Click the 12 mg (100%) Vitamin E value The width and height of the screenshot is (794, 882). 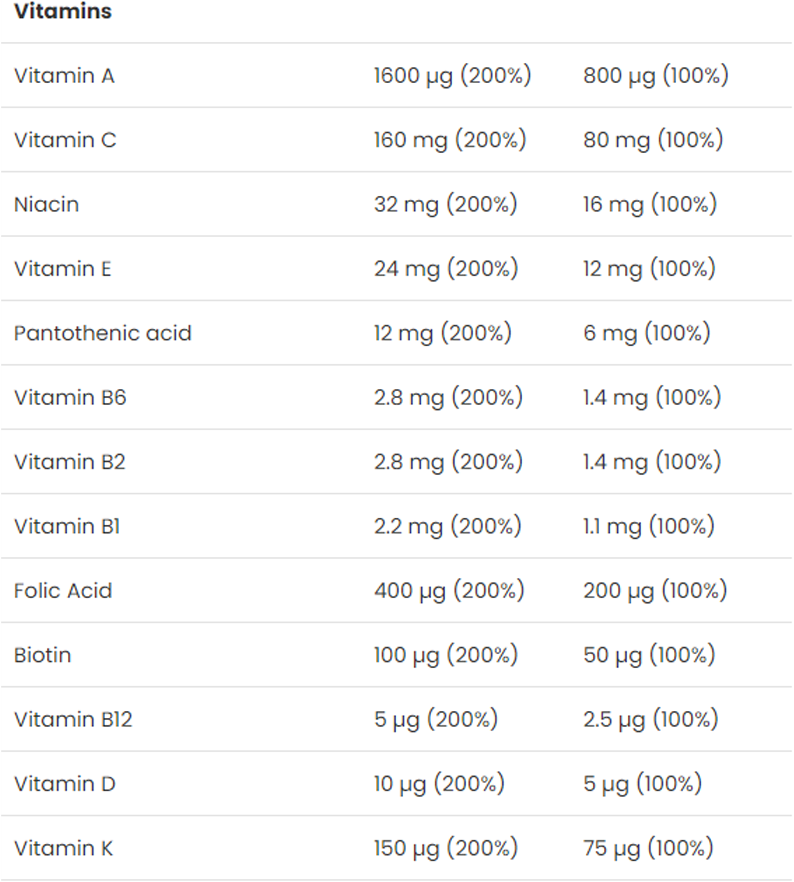(x=649, y=268)
